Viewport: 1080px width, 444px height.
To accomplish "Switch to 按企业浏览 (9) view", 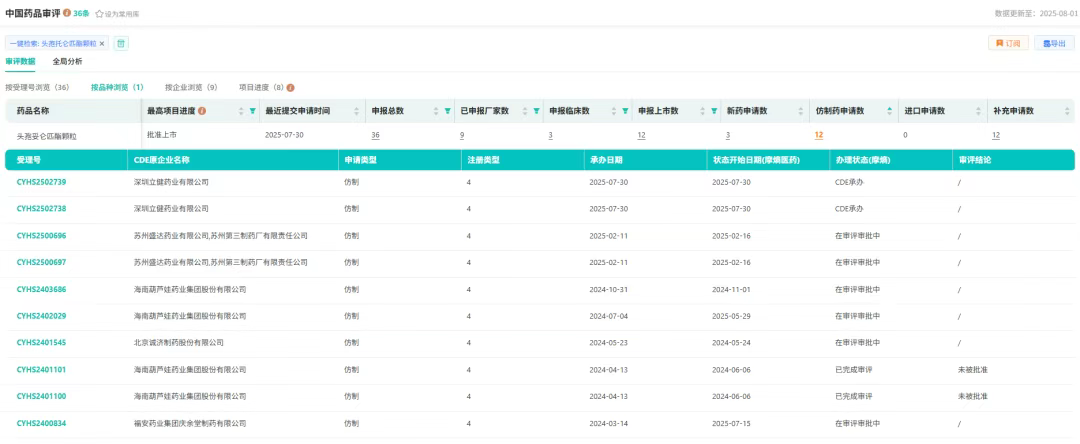I will [x=191, y=88].
